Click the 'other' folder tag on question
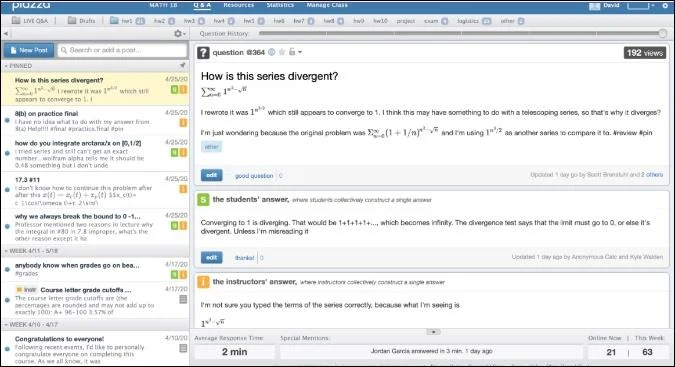675x367 pixels. click(211, 147)
